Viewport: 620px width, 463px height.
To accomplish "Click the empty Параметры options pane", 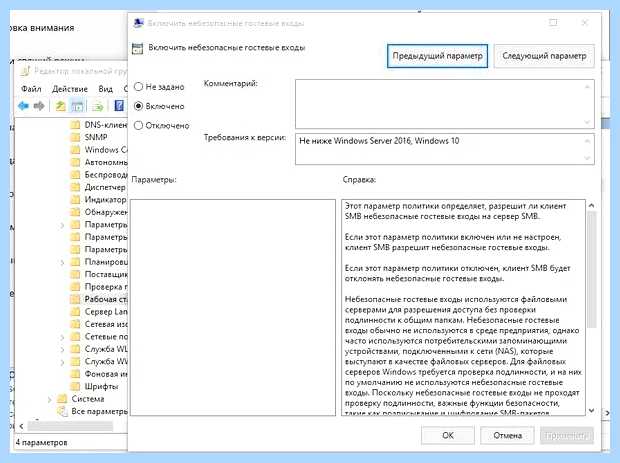I will 233,307.
